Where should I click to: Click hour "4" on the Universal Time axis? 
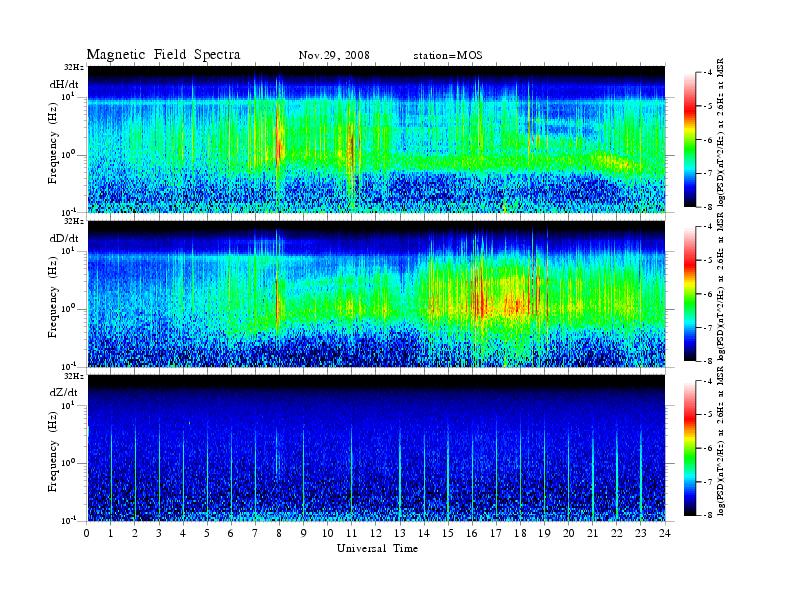click(183, 533)
